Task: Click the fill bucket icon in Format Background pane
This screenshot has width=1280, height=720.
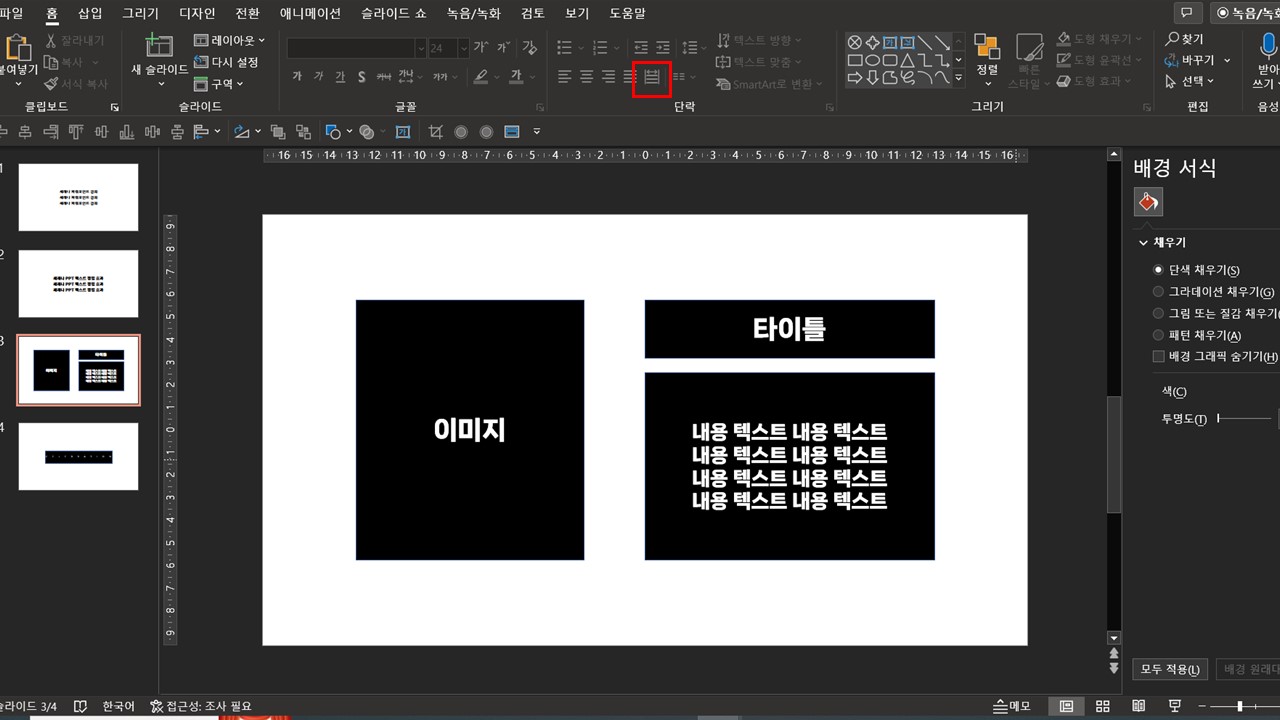Action: [1148, 202]
